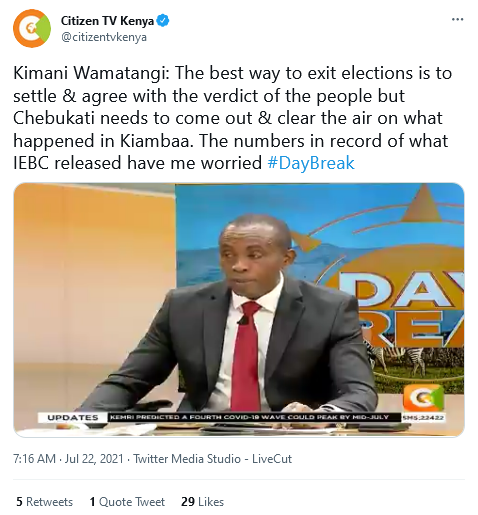The height and width of the screenshot is (515, 478).
Task: Show the 29 Likes list
Action: coord(202,502)
